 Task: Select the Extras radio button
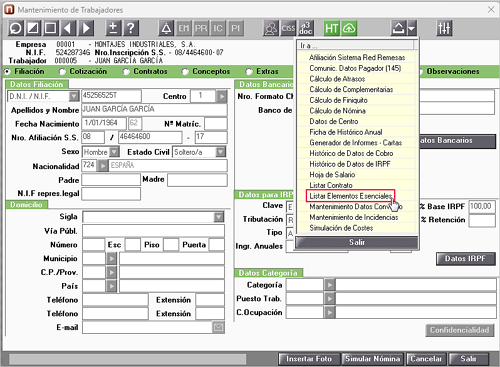(x=249, y=71)
